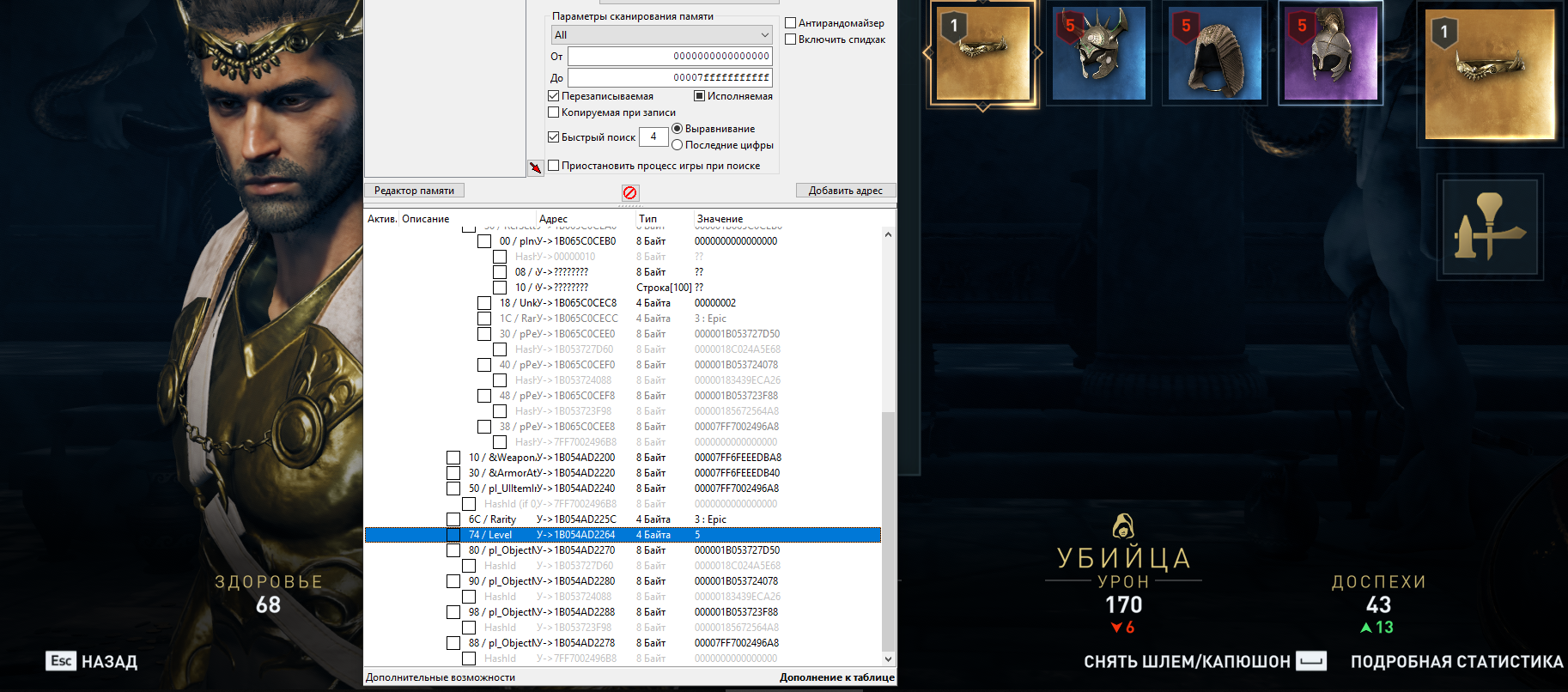Activate the 18 / Unk row checkbox

(x=484, y=303)
